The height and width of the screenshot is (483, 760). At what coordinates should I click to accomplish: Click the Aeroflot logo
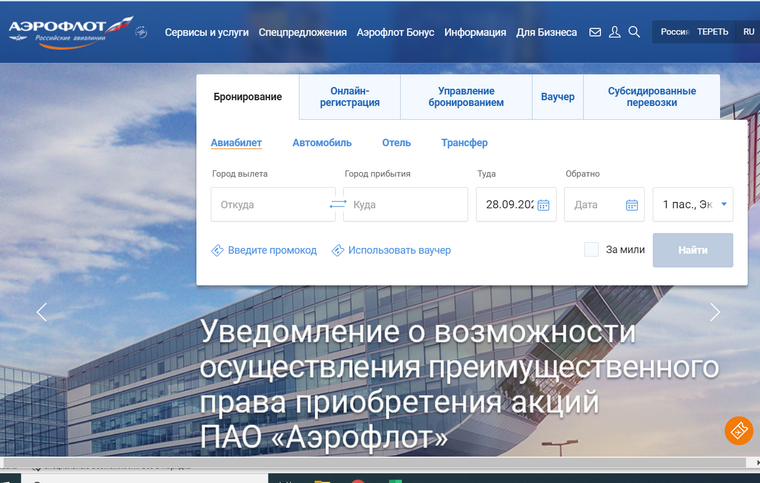click(x=70, y=32)
